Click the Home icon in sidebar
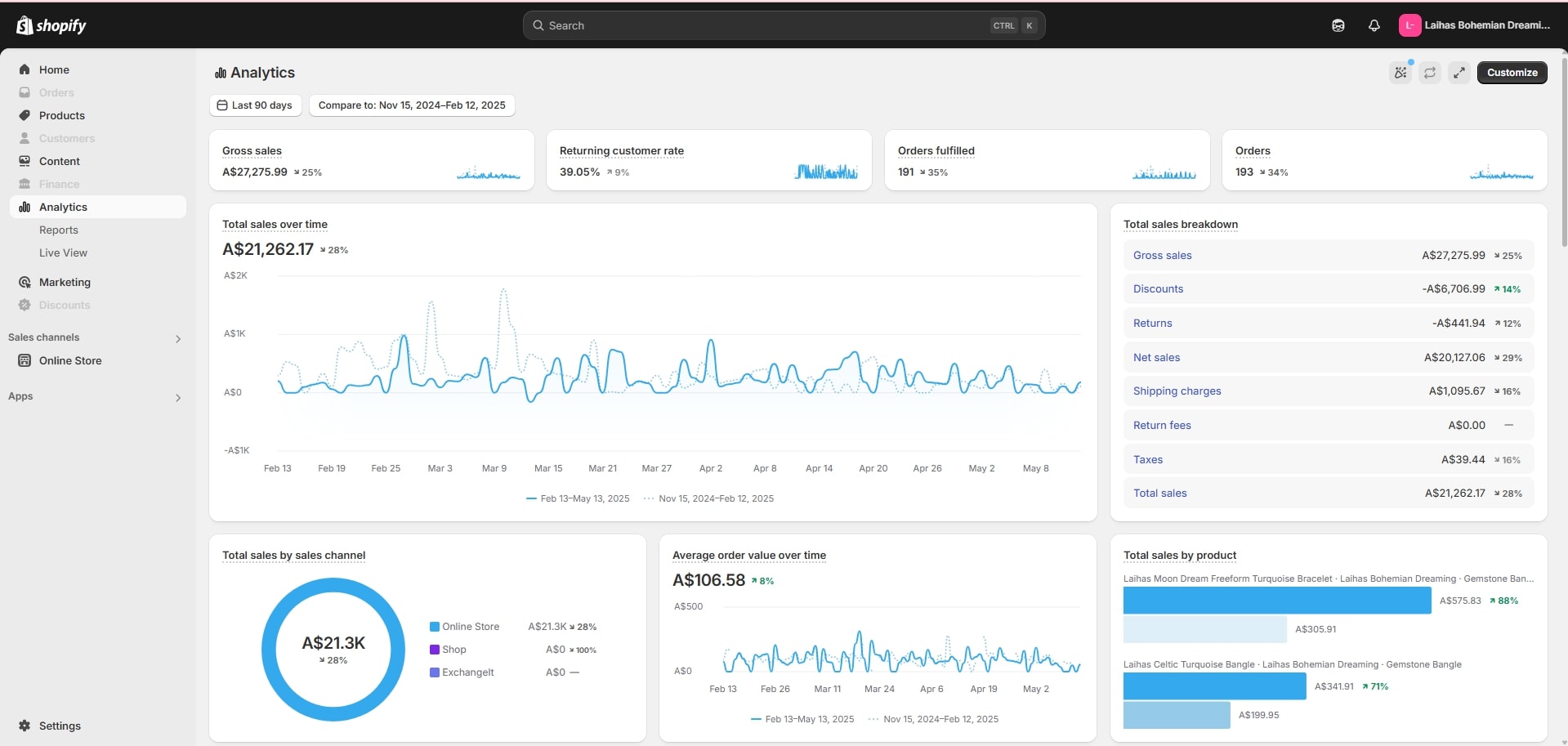1568x746 pixels. (x=25, y=69)
